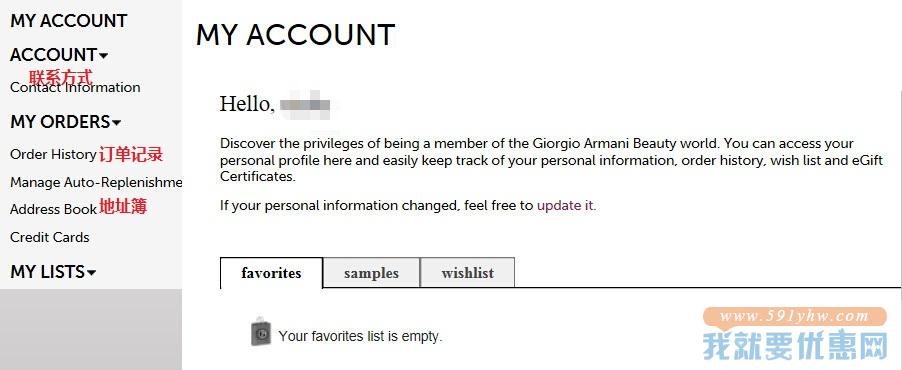Viewport: 902px width, 370px height.
Task: Select the favorites tab
Action: click(x=272, y=273)
